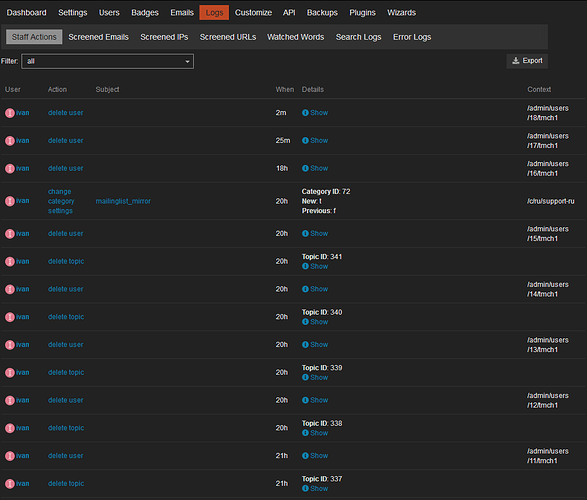Click the 'Subject' column header
The height and width of the screenshot is (500, 587).
tap(107, 89)
